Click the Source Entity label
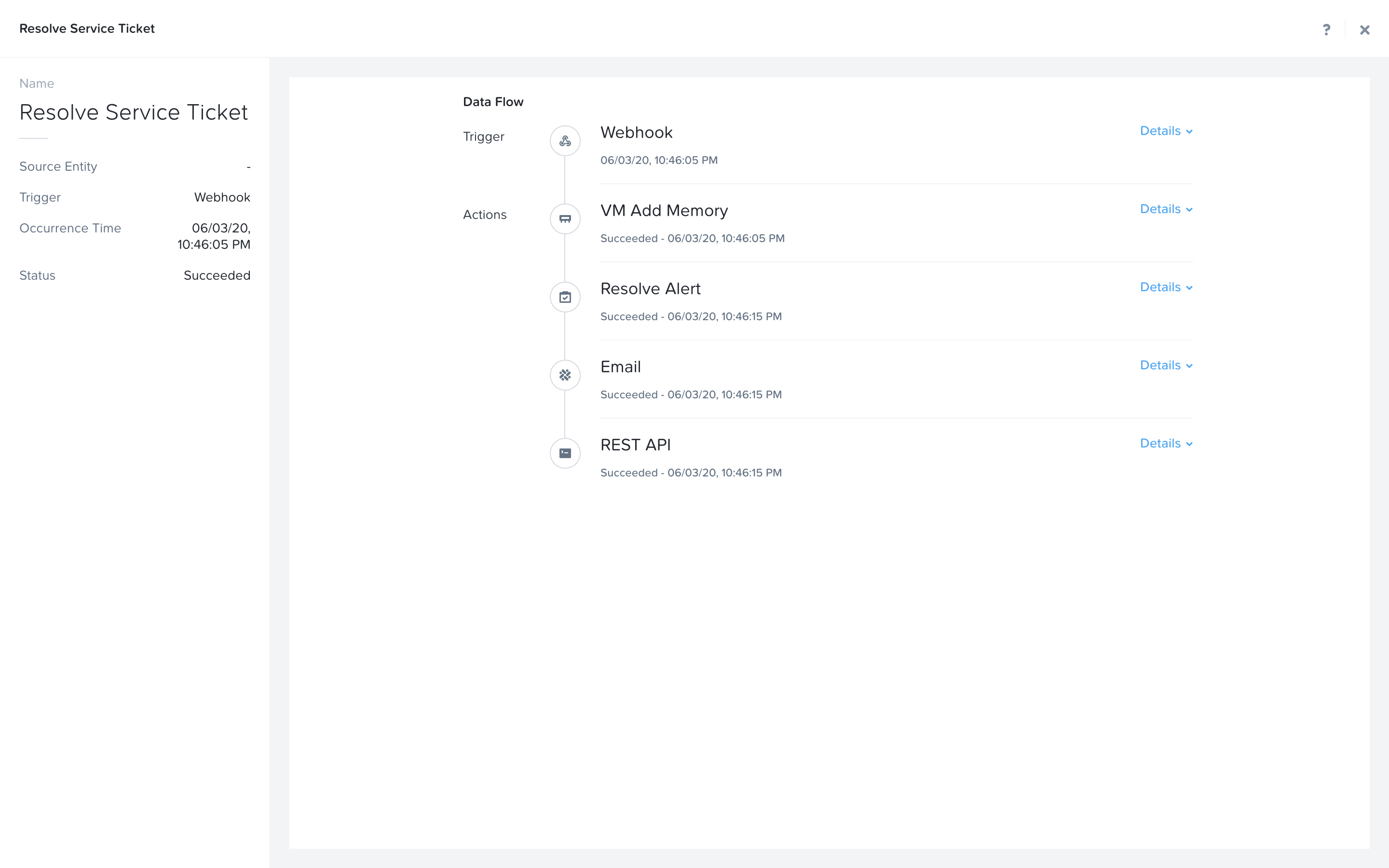 (x=58, y=166)
